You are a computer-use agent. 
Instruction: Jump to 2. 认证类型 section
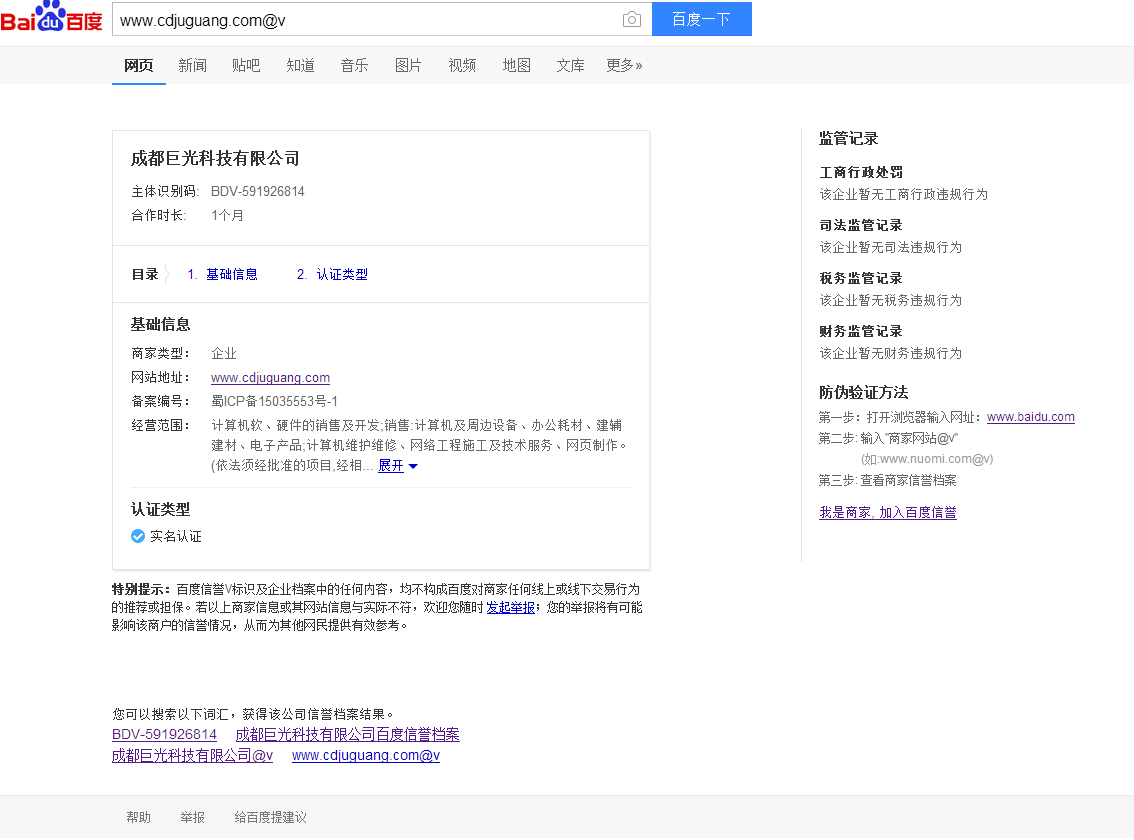pos(332,274)
